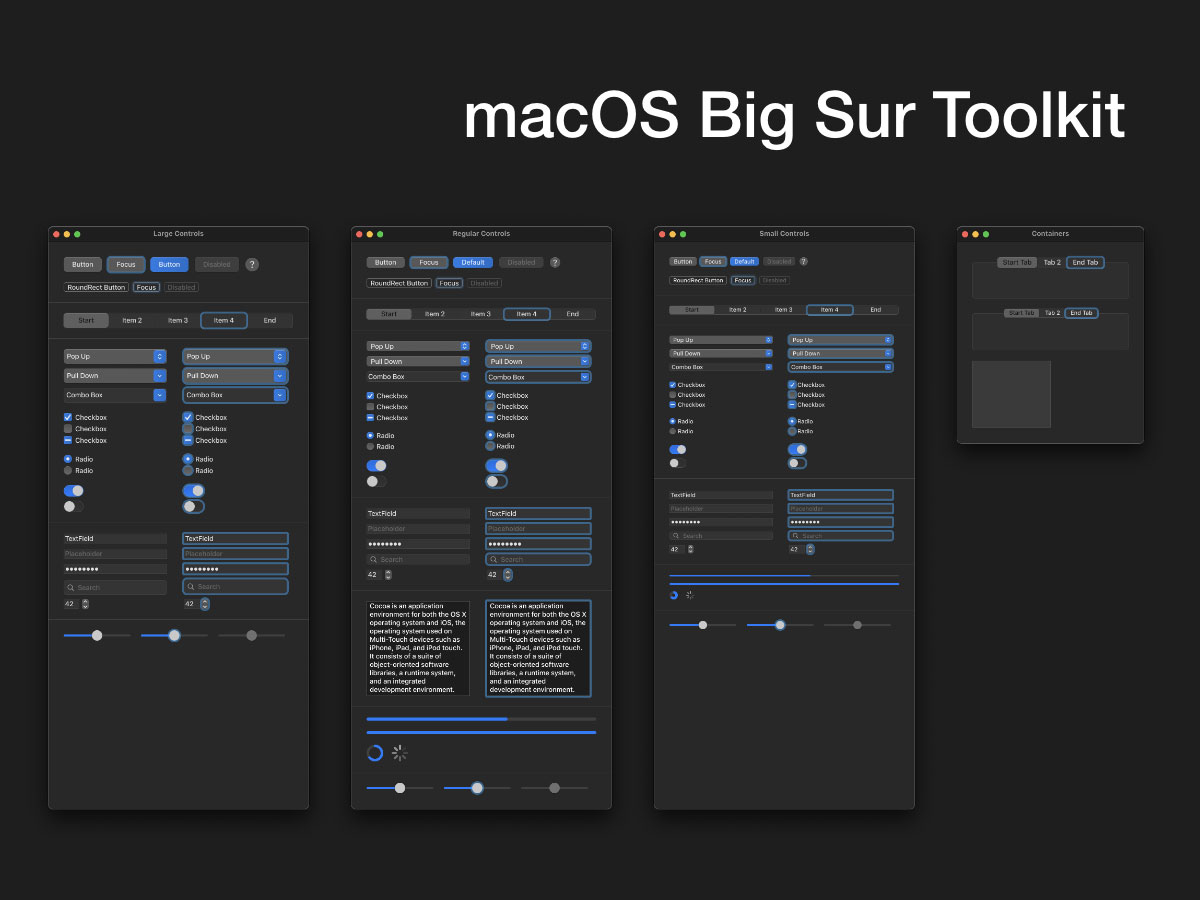Viewport: 1200px width, 900px height.
Task: Switch to Tab 2 in the larger Containers tab view
Action: (1052, 262)
